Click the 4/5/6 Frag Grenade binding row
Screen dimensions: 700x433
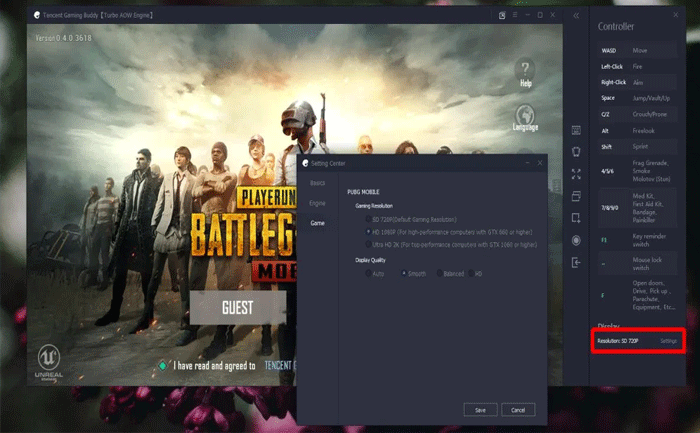click(638, 171)
